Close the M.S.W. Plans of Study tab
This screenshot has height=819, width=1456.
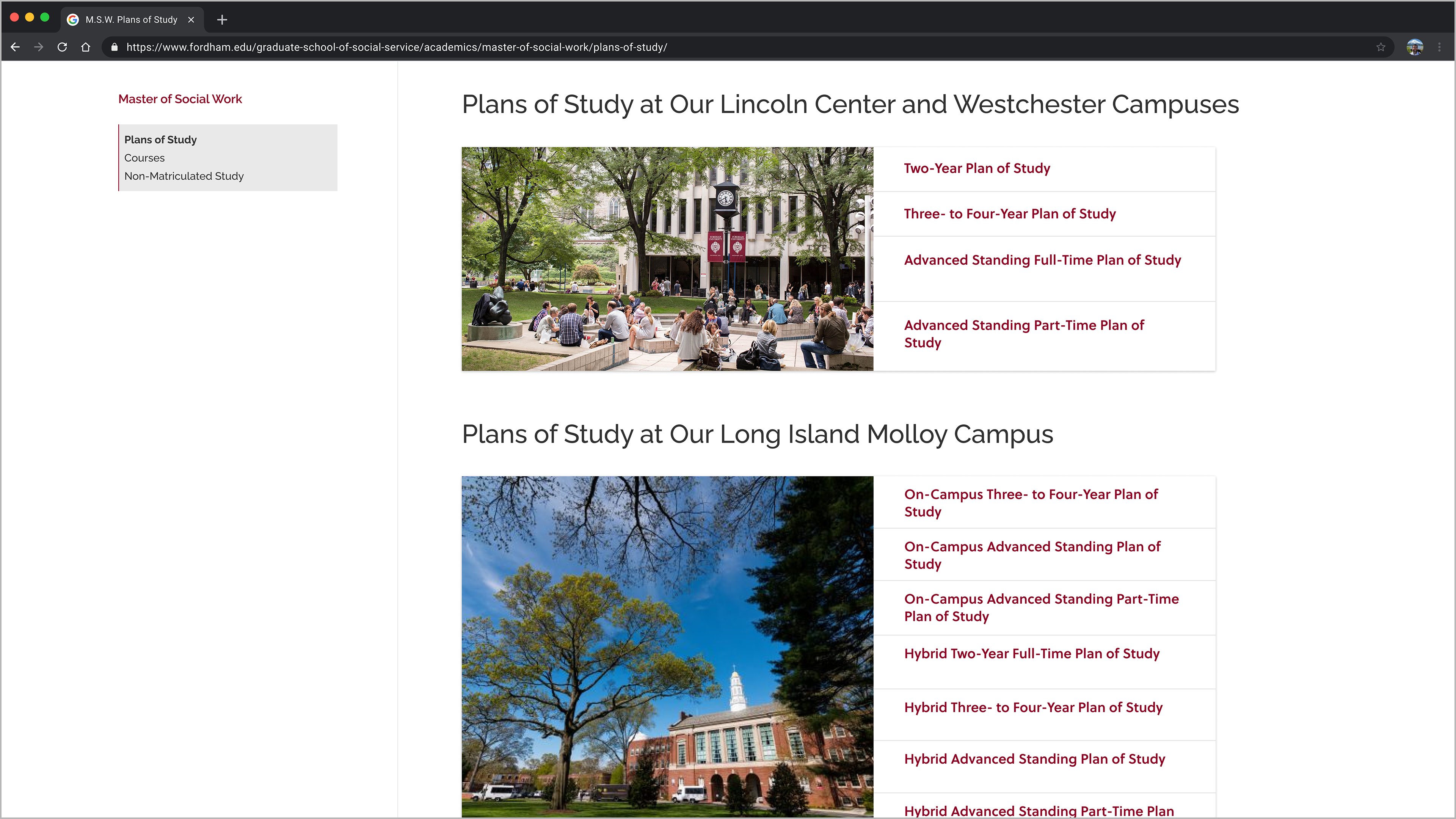[191, 20]
